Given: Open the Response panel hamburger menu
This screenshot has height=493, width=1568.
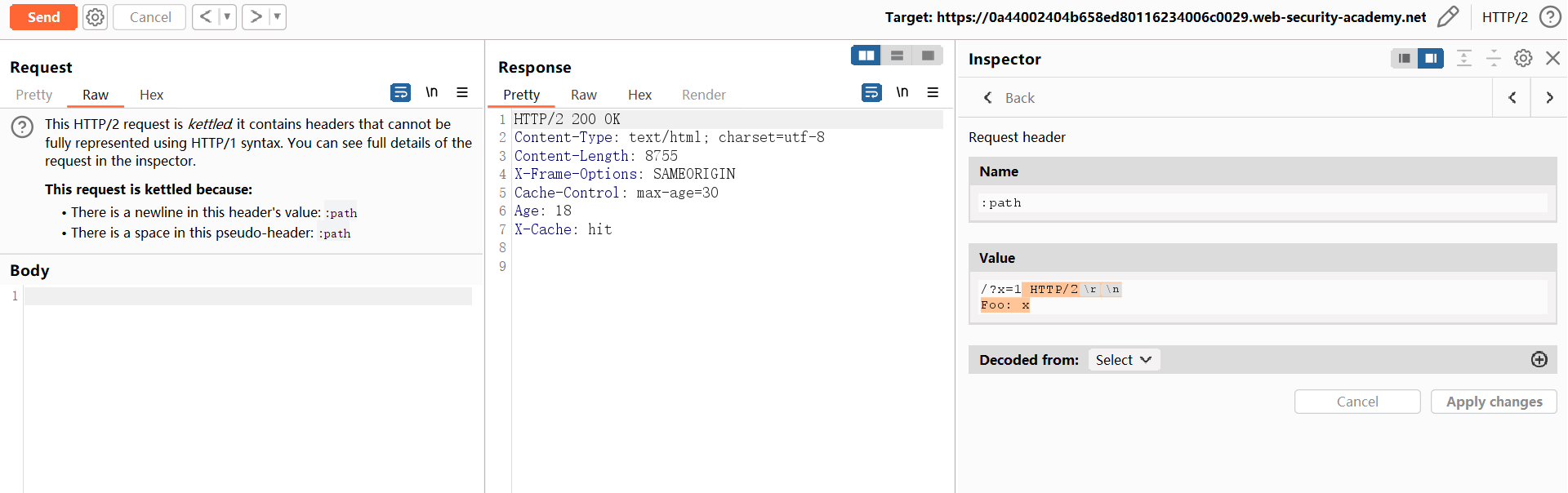Looking at the screenshot, I should pyautogui.click(x=933, y=92).
